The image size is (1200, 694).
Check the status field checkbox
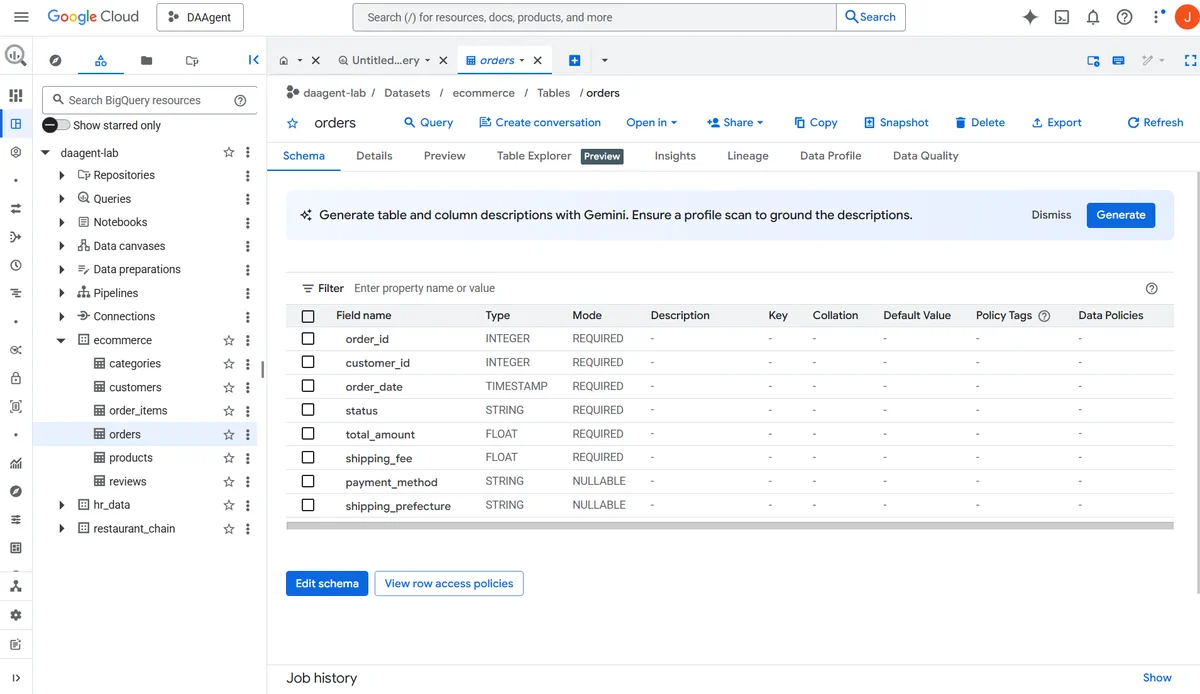click(308, 410)
